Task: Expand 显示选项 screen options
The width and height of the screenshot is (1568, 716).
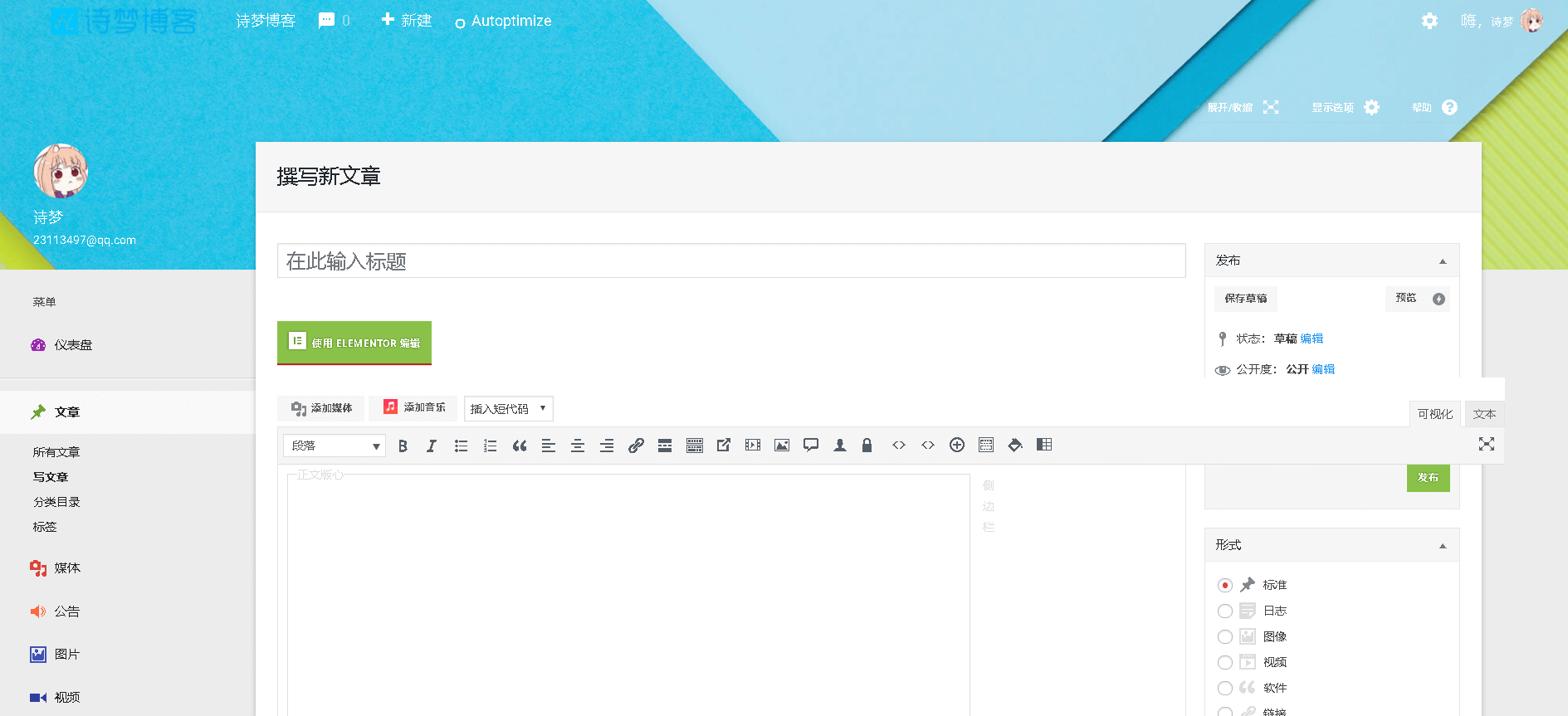Action: click(x=1345, y=107)
